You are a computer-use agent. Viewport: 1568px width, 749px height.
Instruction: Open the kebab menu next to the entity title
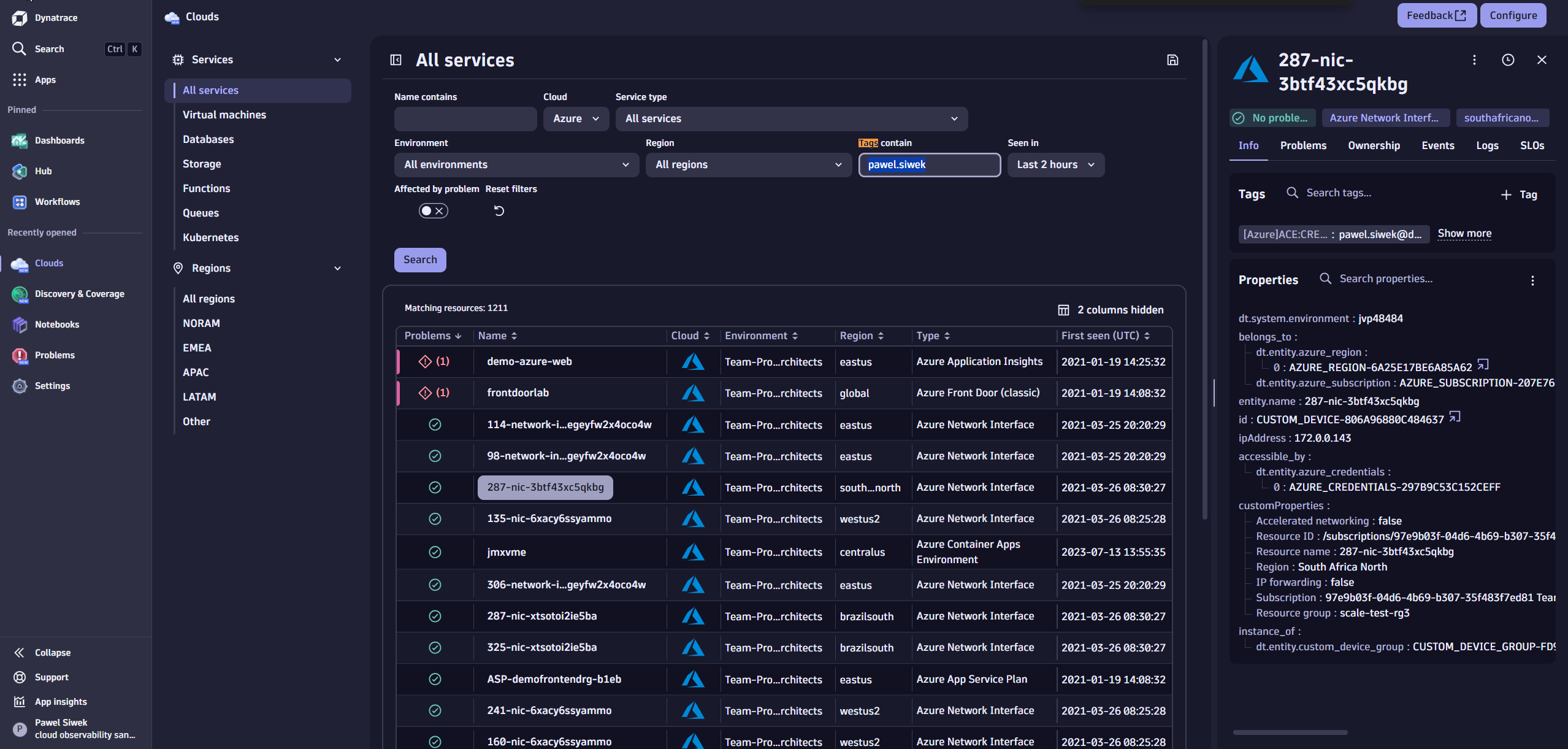coord(1474,60)
